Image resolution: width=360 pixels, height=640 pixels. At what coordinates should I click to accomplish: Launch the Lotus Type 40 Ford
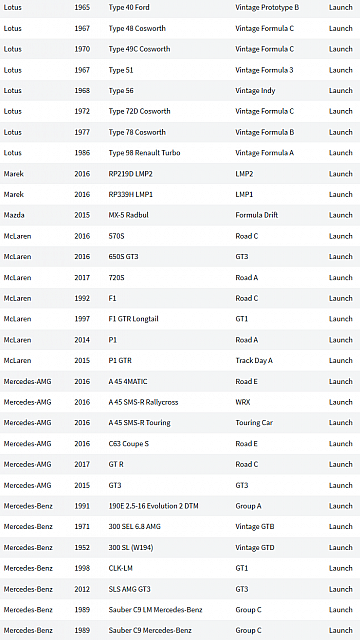[x=340, y=7]
